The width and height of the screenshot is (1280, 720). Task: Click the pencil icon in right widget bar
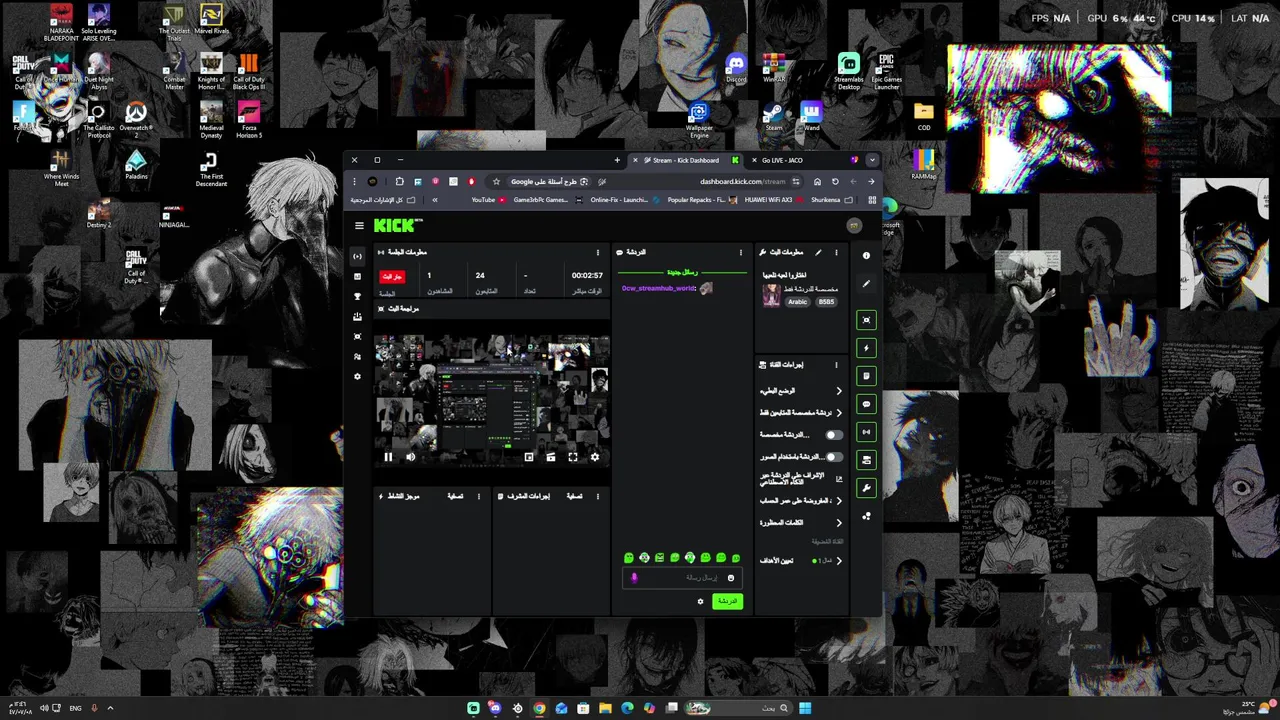(x=866, y=284)
